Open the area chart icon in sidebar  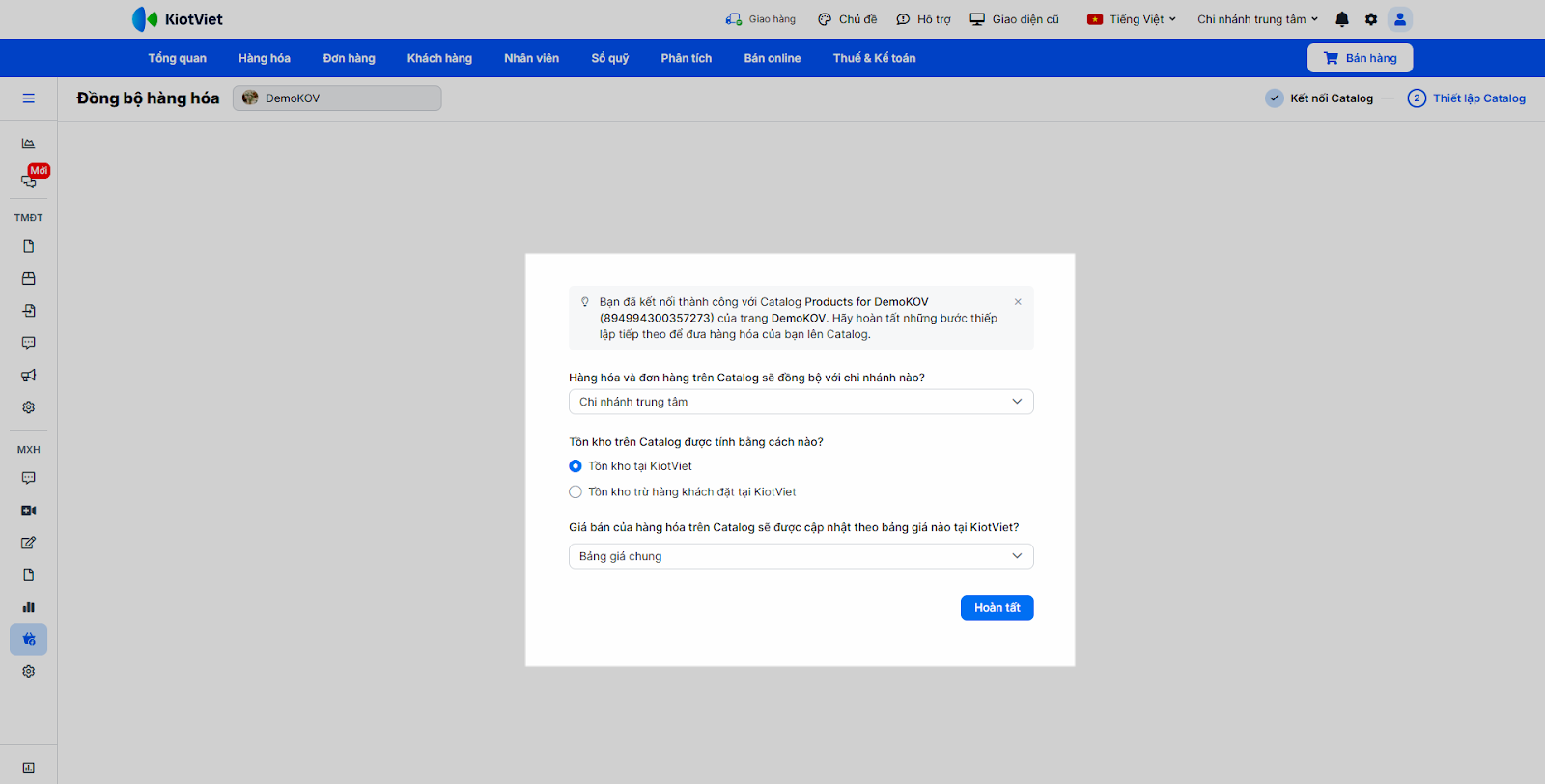[29, 143]
